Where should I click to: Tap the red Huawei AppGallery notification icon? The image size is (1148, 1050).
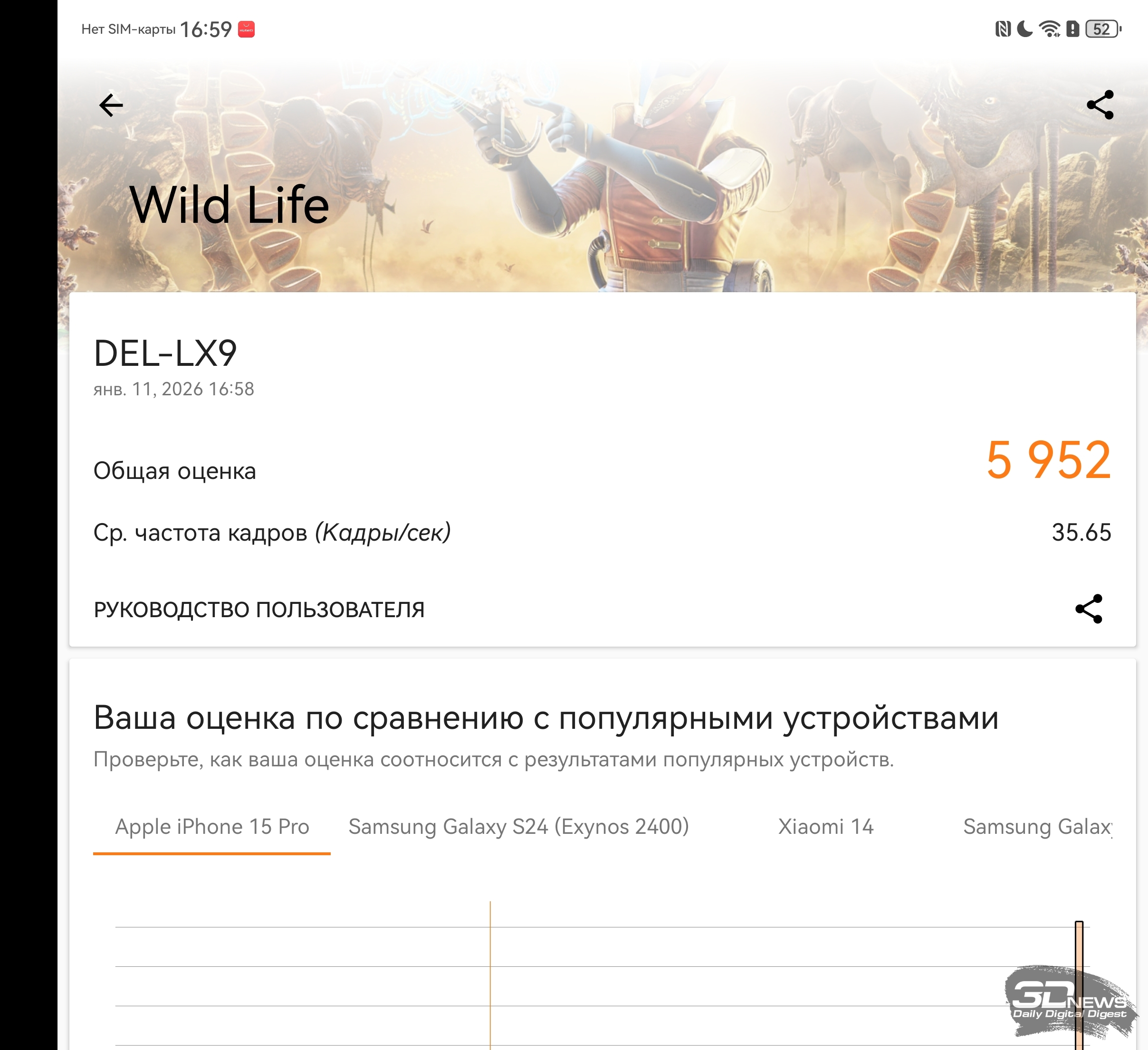tap(246, 29)
